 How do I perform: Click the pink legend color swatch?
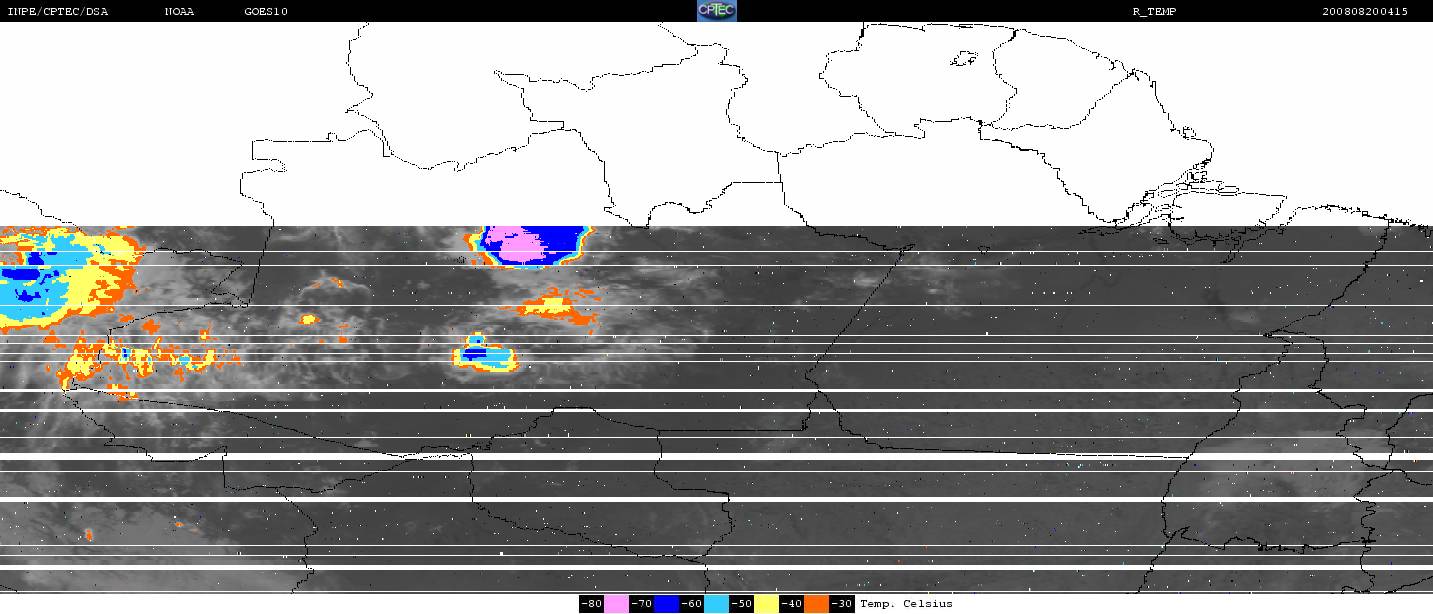point(616,604)
